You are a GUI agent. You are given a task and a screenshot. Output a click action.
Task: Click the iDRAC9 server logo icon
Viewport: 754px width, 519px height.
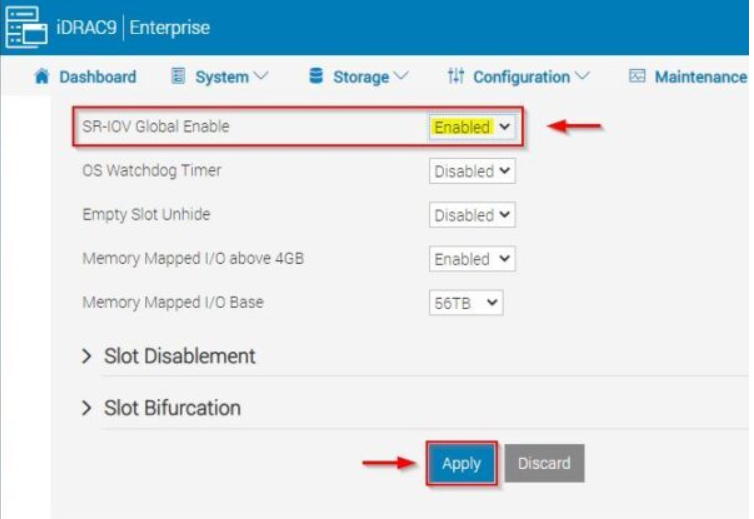[x=26, y=27]
